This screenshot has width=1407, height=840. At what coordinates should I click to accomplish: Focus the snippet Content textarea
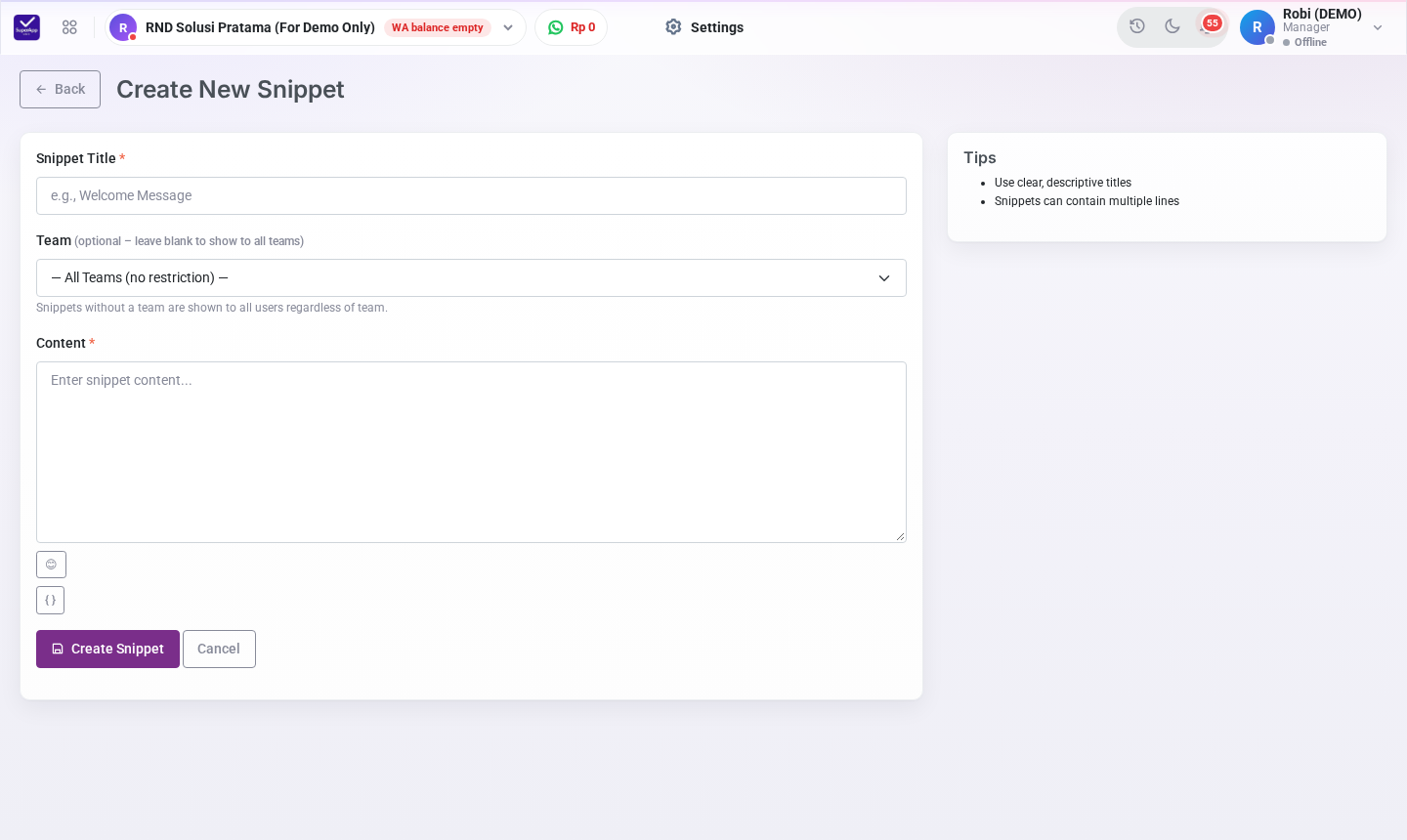click(471, 452)
